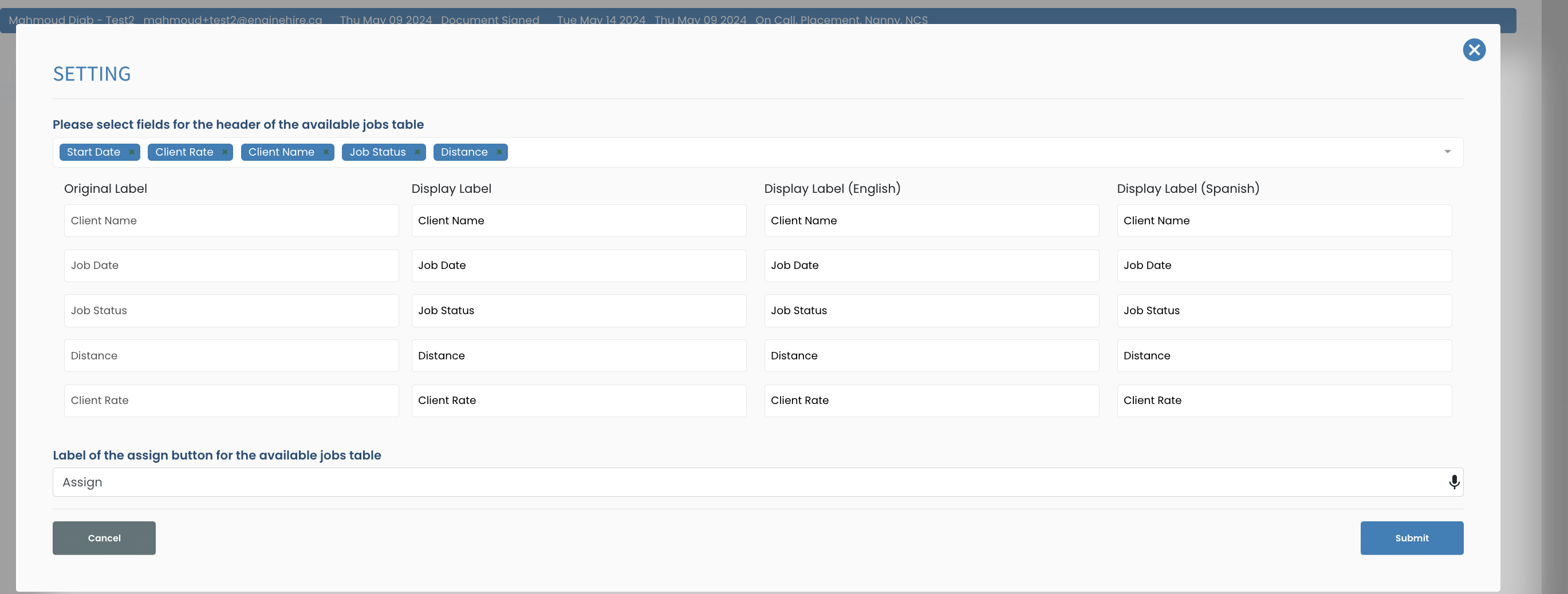Expand the header fields dropdown

click(1448, 152)
